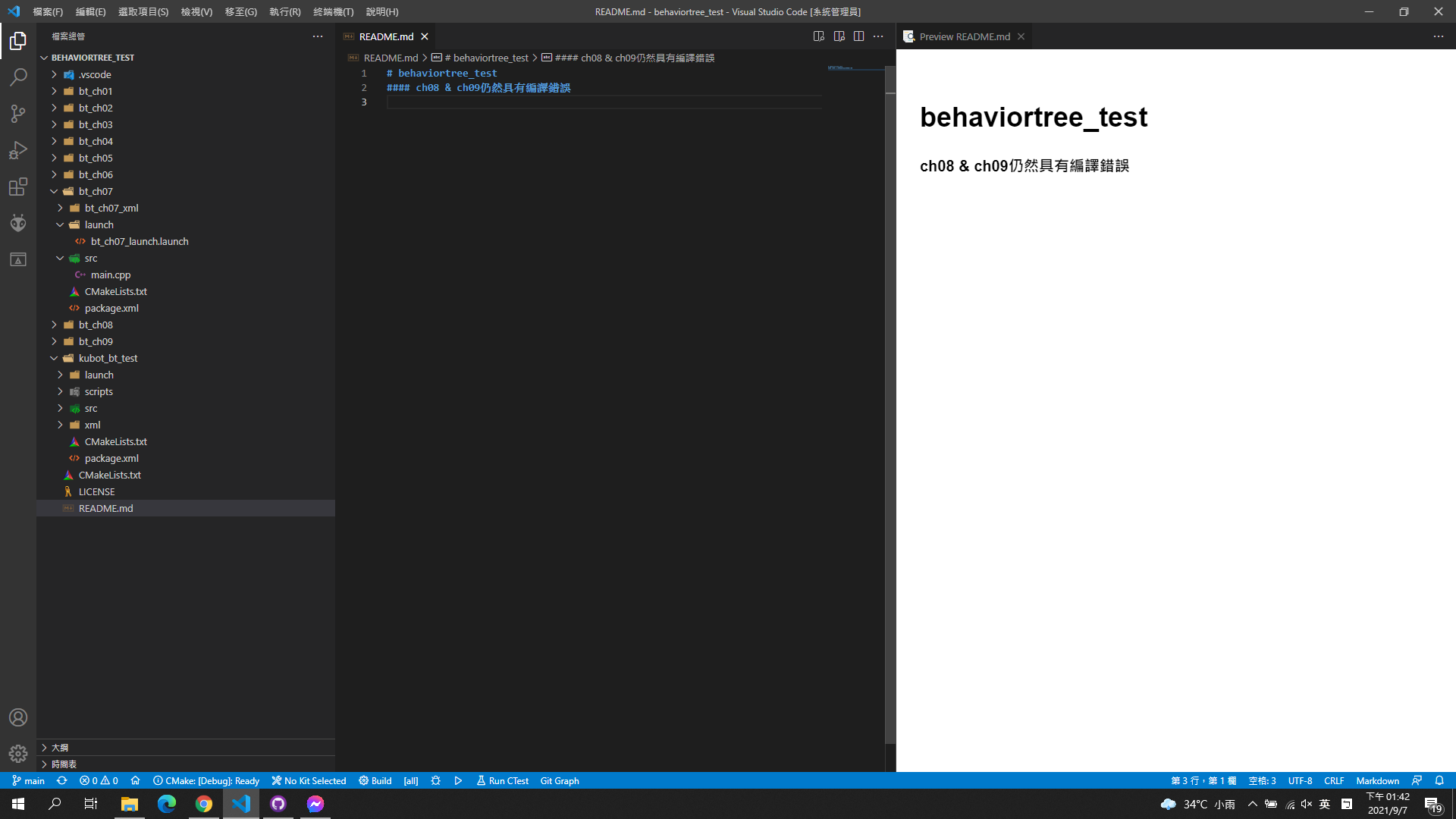Open Explorer panel More Actions ellipsis
Viewport: 1456px width, 819px height.
318,36
